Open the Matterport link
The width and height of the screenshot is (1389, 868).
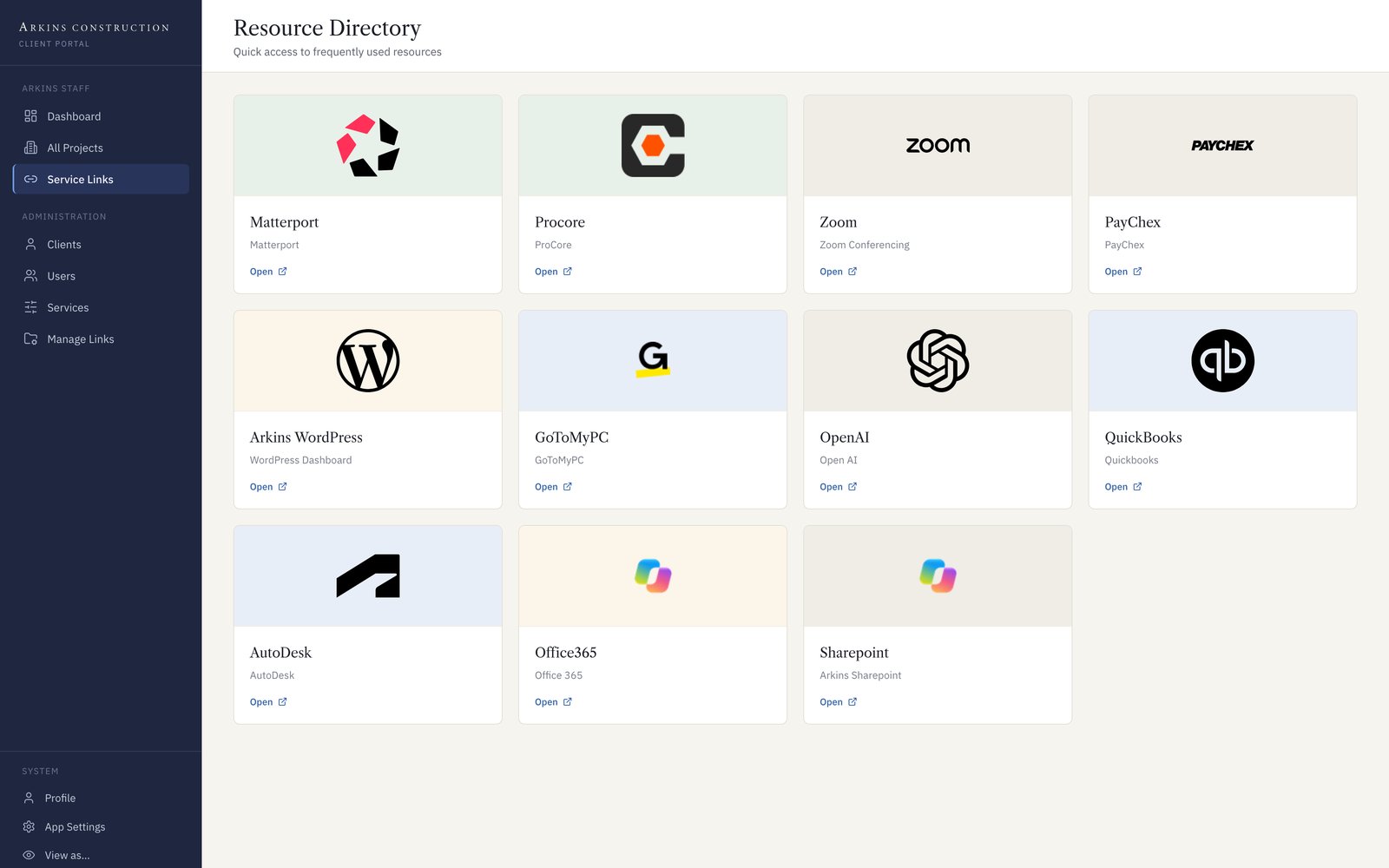pos(268,272)
